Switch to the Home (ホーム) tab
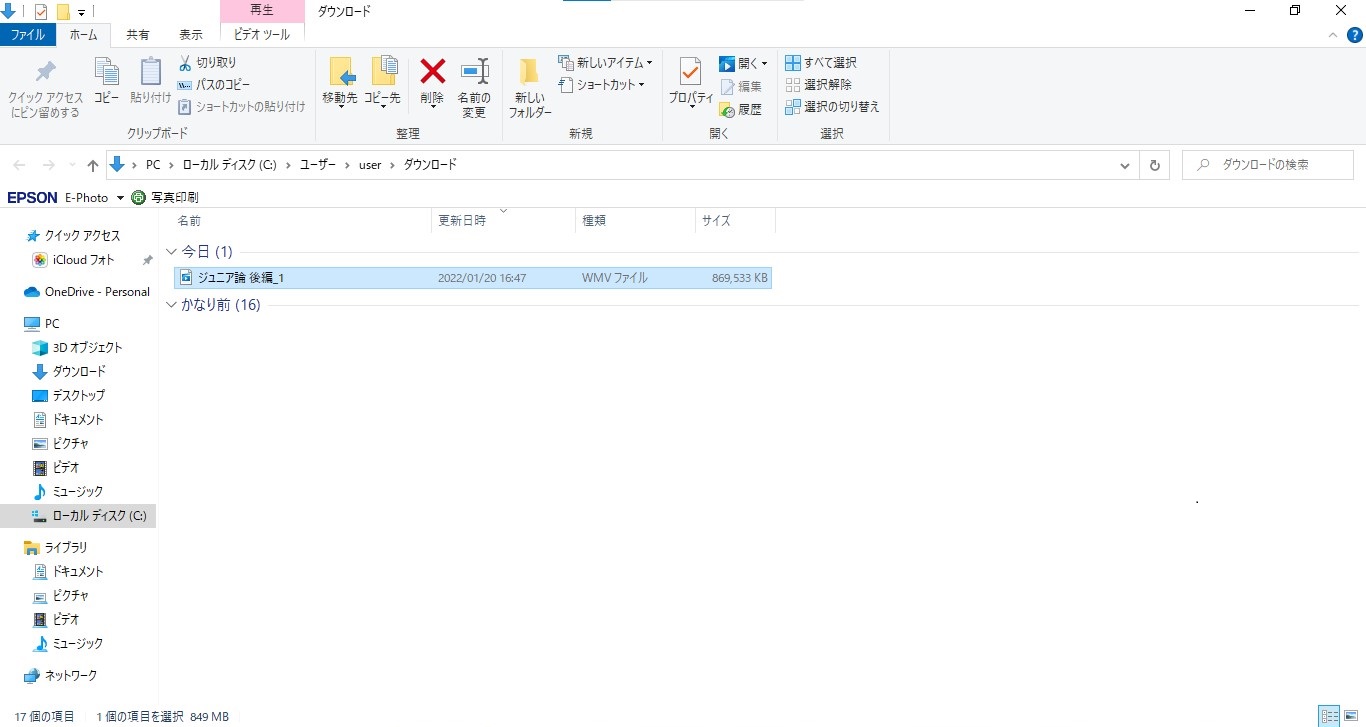The height and width of the screenshot is (727, 1366). pyautogui.click(x=84, y=35)
